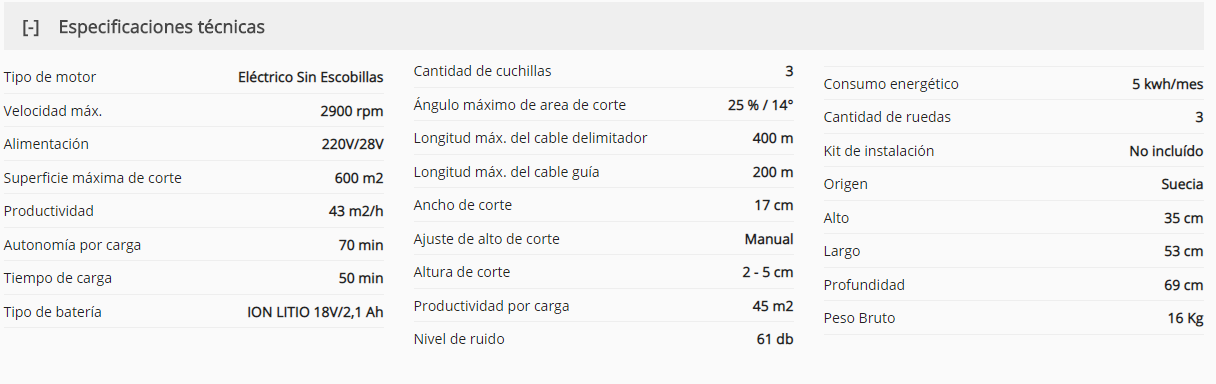Click the Origen Suecia value

1182,184
